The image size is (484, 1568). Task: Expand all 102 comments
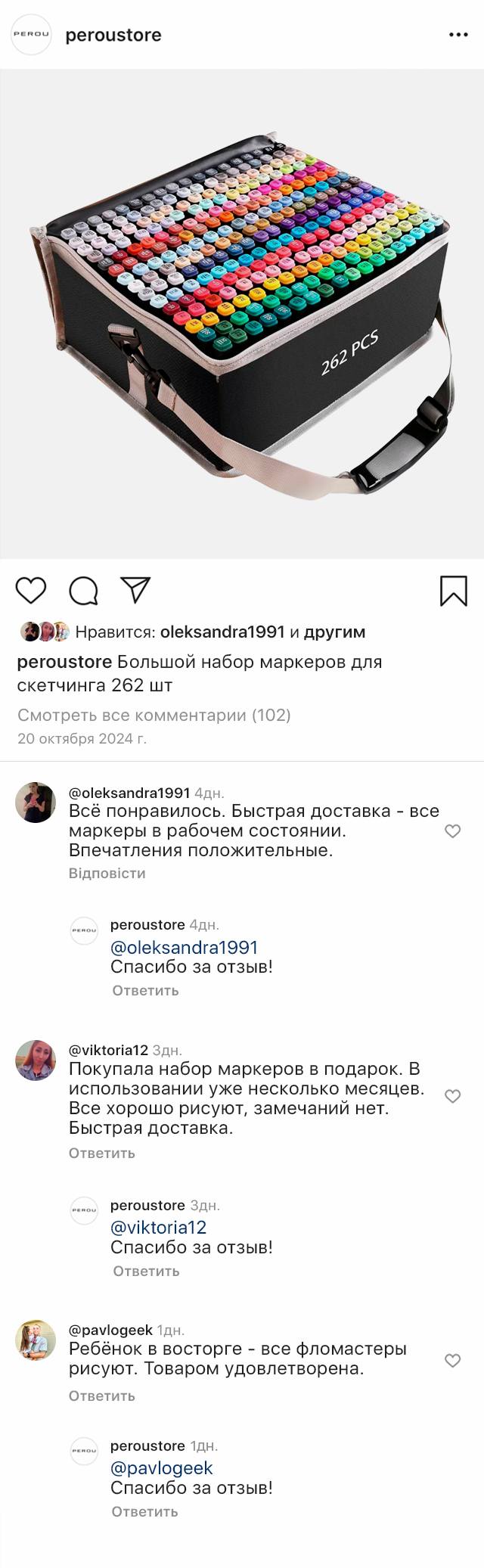tap(154, 715)
